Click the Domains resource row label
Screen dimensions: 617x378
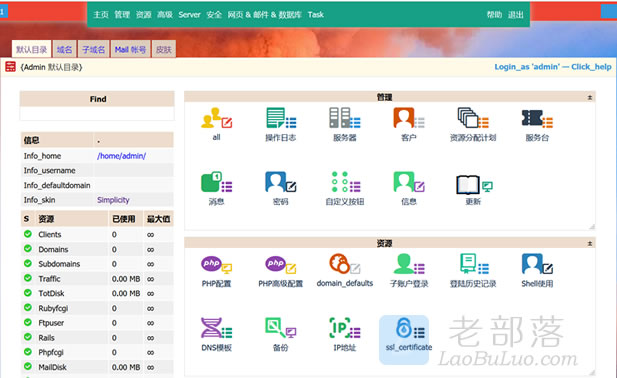click(x=53, y=249)
